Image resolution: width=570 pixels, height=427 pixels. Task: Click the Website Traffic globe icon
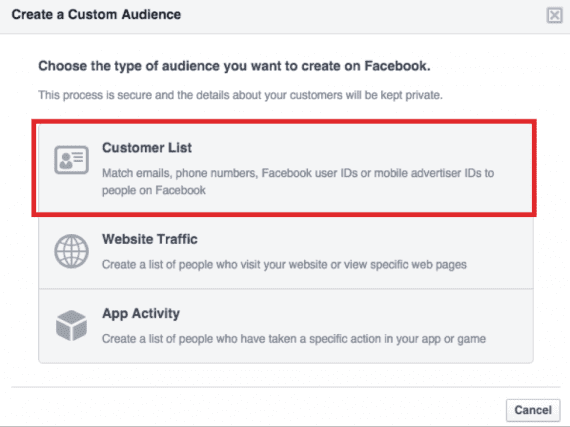(71, 251)
